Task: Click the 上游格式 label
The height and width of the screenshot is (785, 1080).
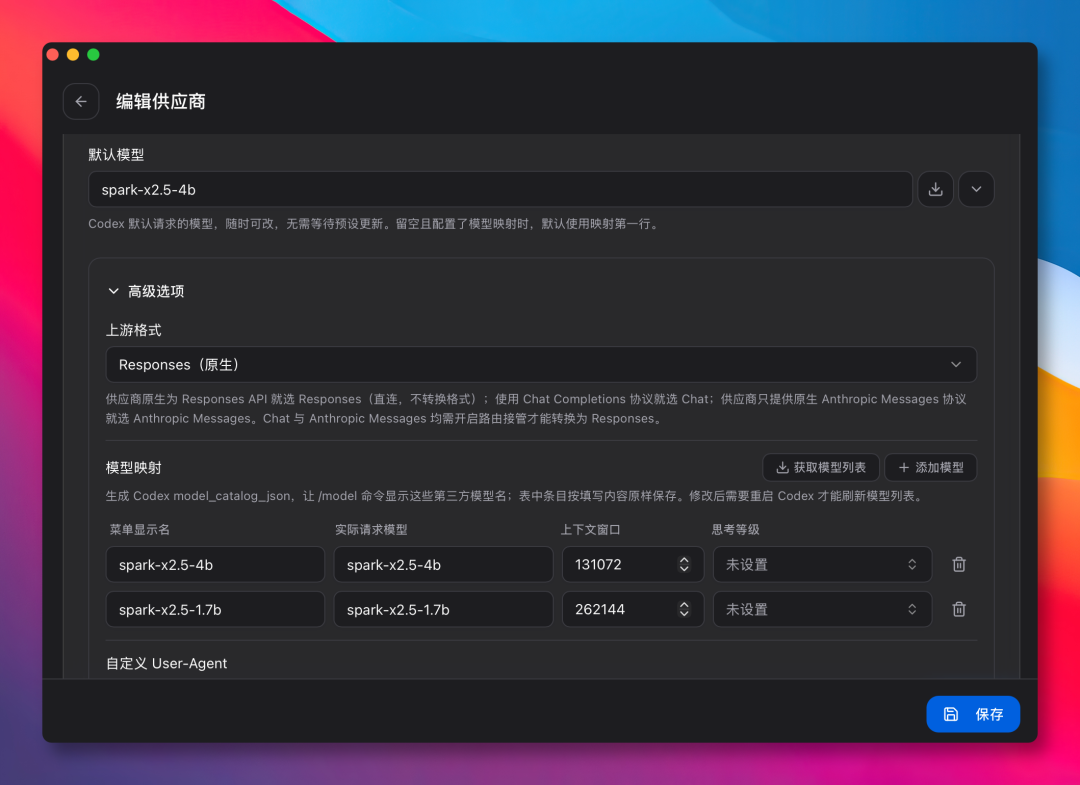Action: point(134,331)
